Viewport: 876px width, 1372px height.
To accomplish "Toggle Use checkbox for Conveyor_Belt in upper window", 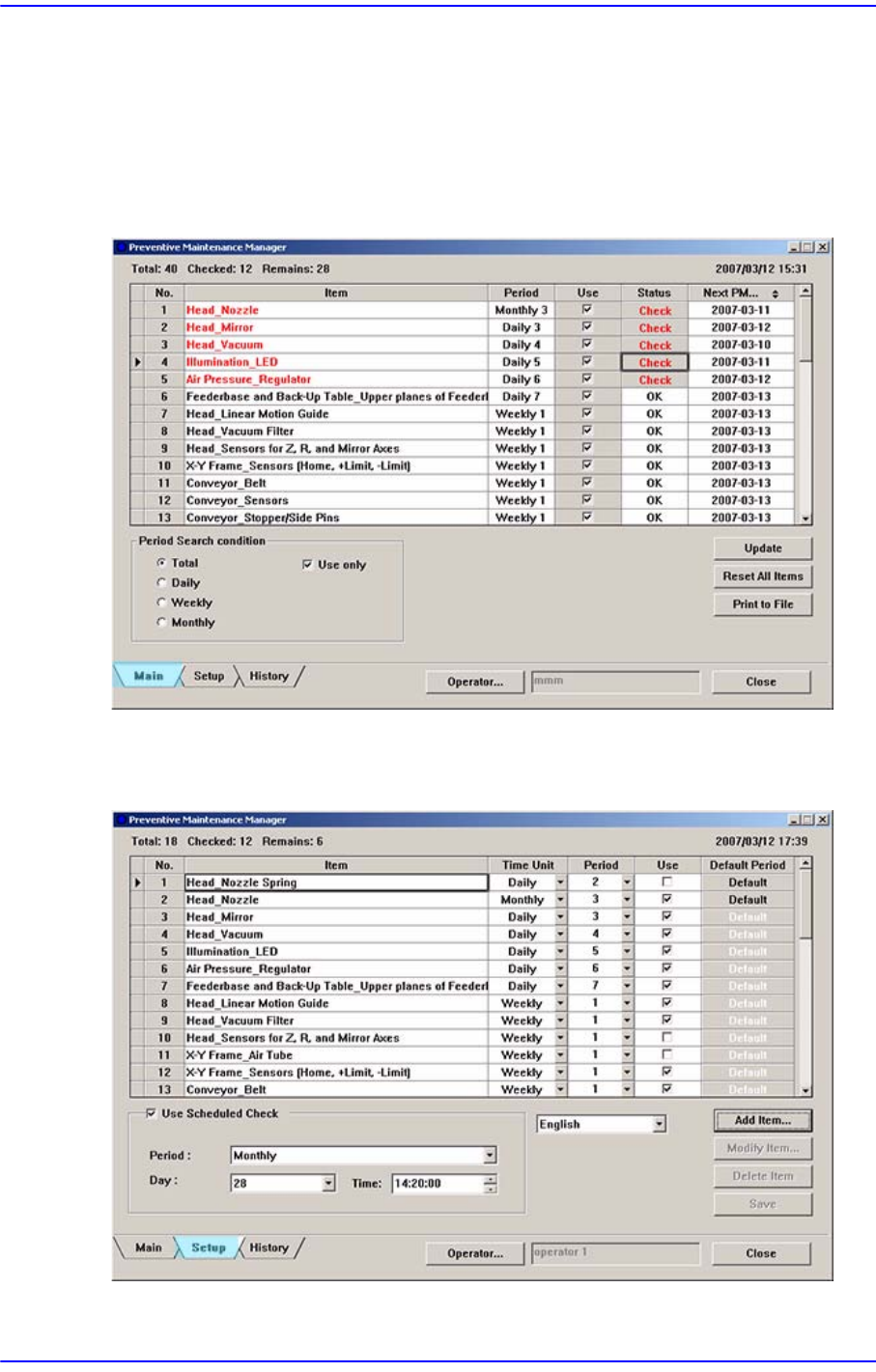I will (586, 483).
